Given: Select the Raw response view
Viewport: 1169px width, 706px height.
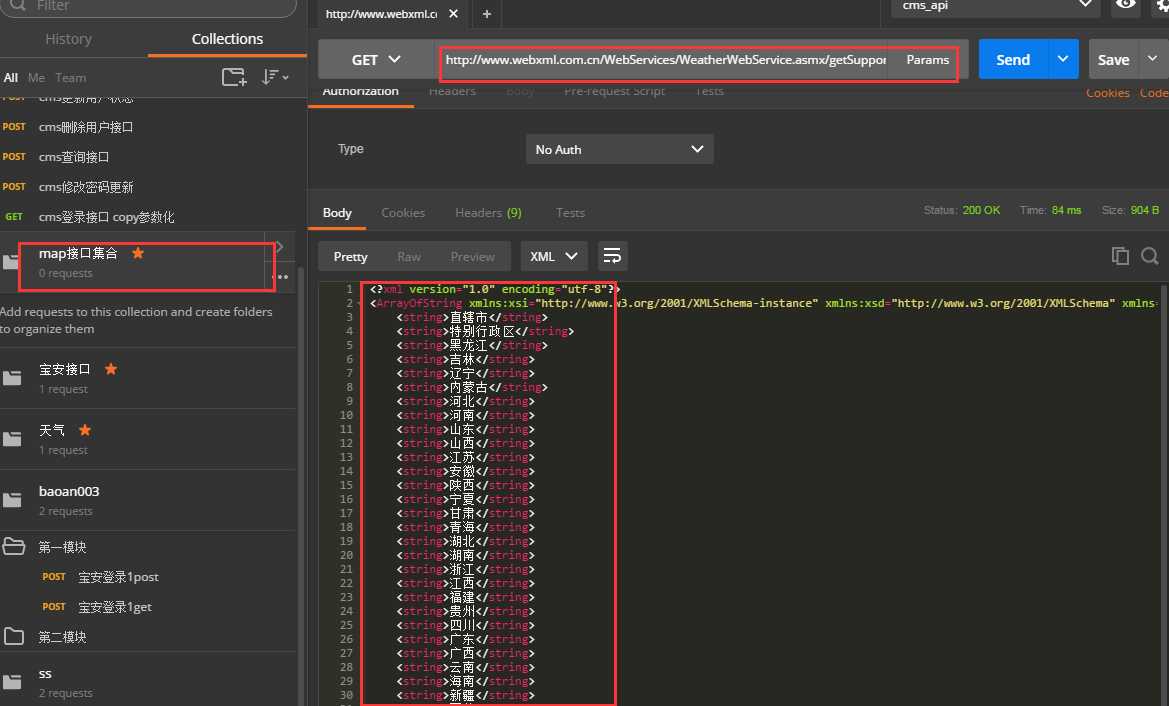Looking at the screenshot, I should (x=409, y=256).
